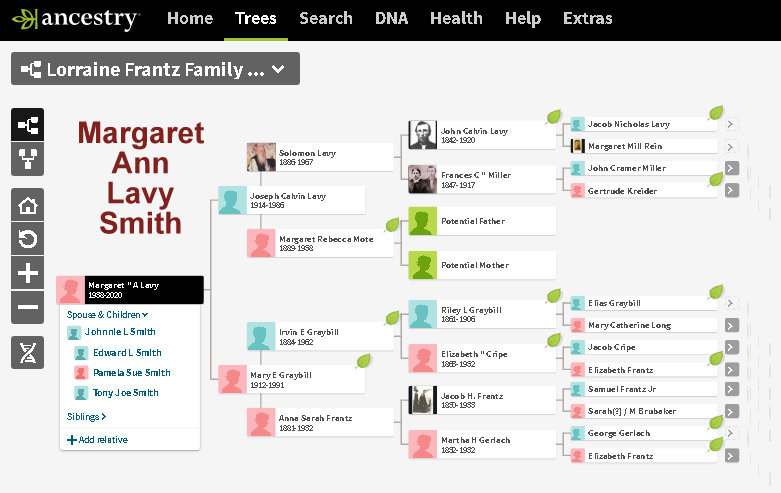This screenshot has height=493, width=781.
Task: Open Pamela Sue Smith's profile link
Action: coord(131,373)
